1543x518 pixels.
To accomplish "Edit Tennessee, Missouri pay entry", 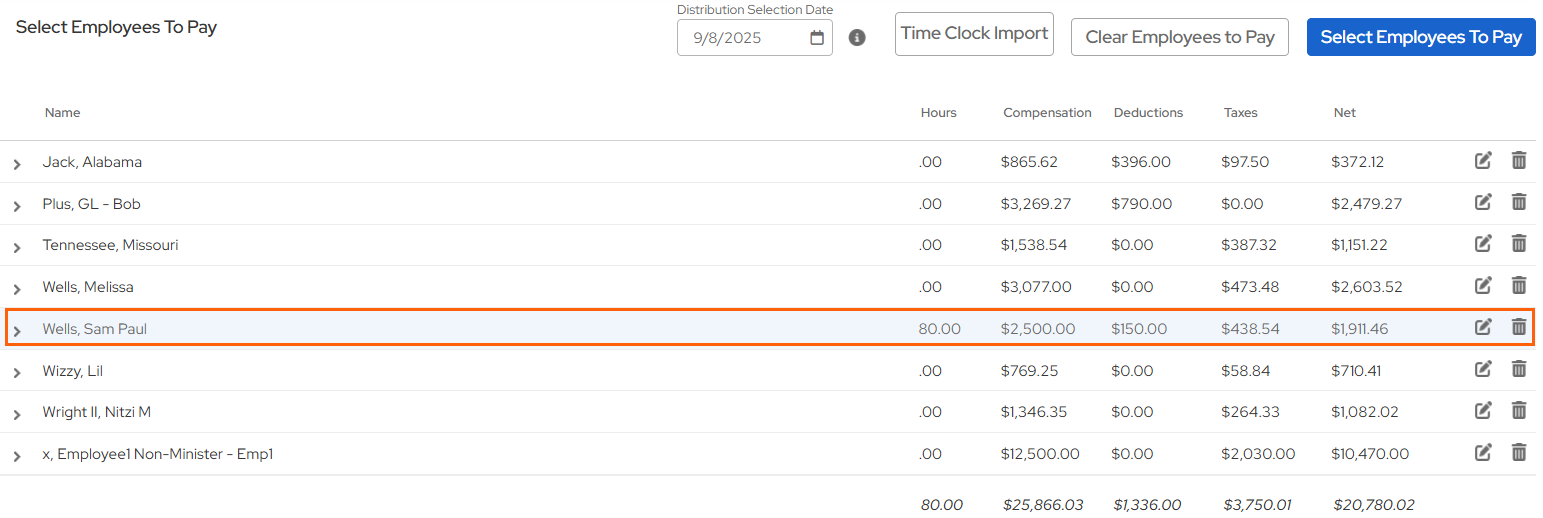I will (x=1483, y=244).
